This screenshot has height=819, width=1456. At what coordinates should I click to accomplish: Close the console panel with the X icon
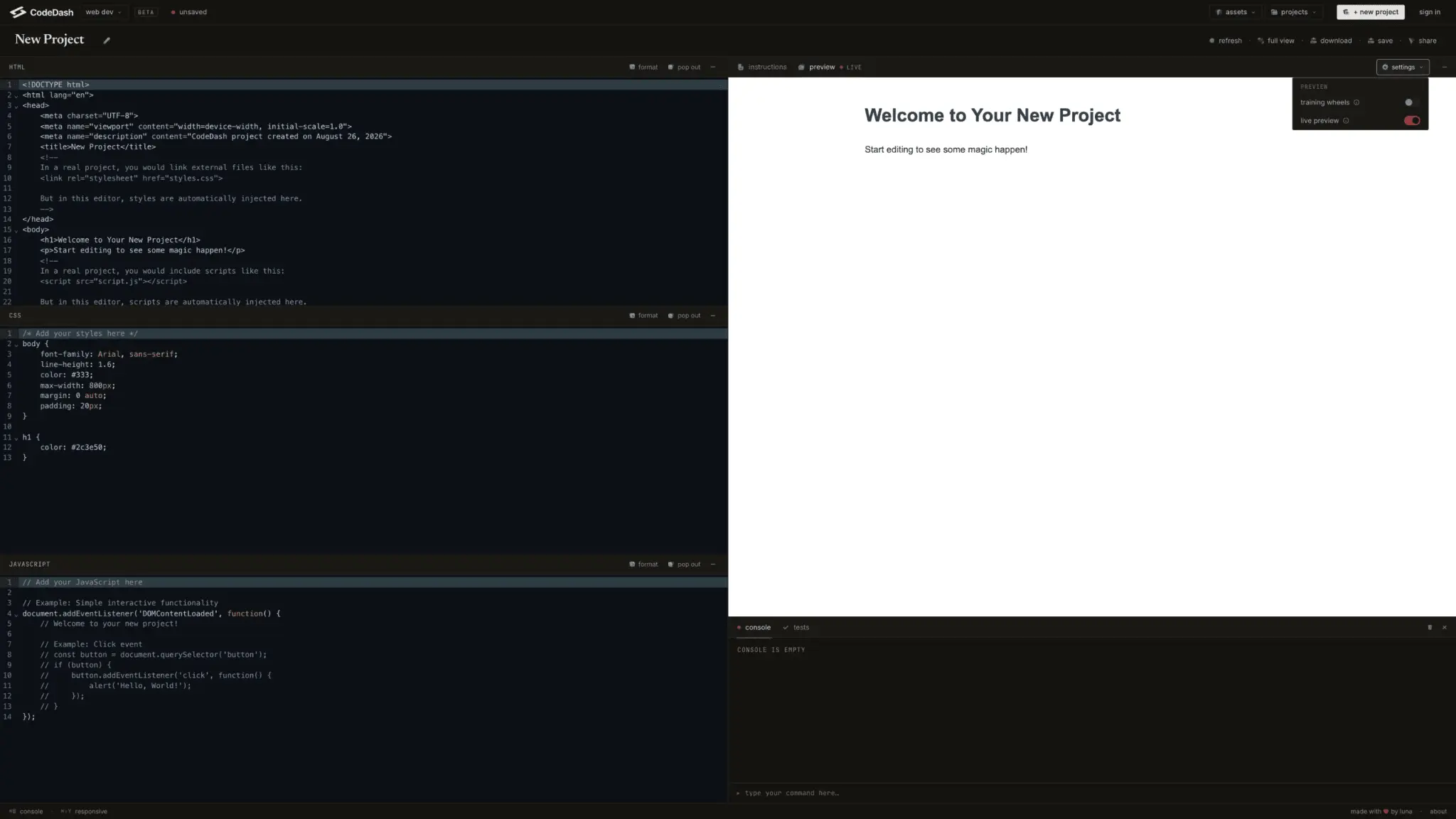(1445, 628)
